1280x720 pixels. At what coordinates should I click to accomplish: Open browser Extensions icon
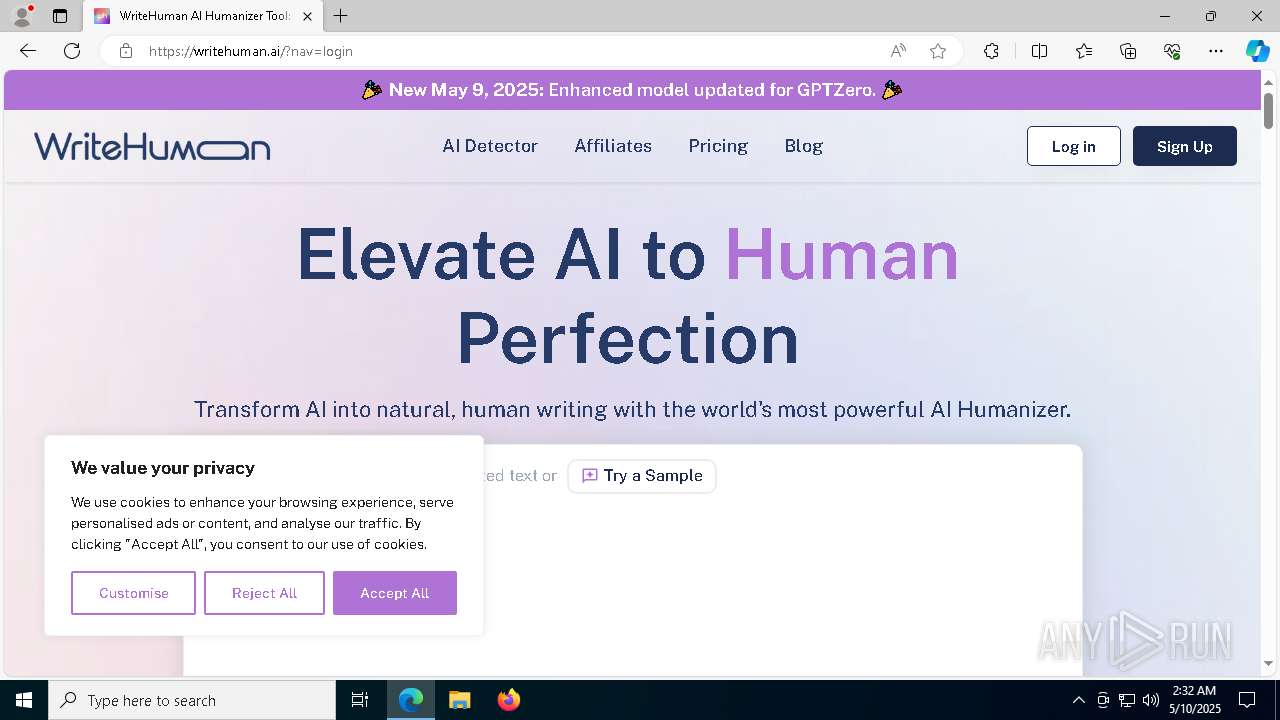(991, 51)
